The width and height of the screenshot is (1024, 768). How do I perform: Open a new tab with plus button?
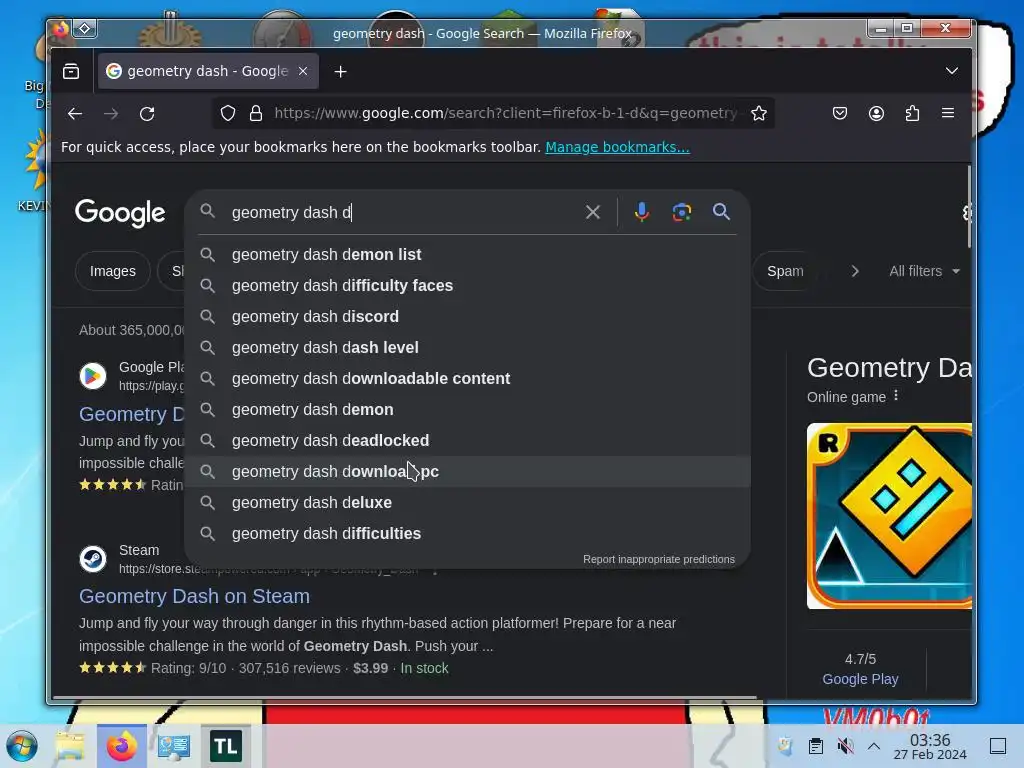tap(340, 72)
